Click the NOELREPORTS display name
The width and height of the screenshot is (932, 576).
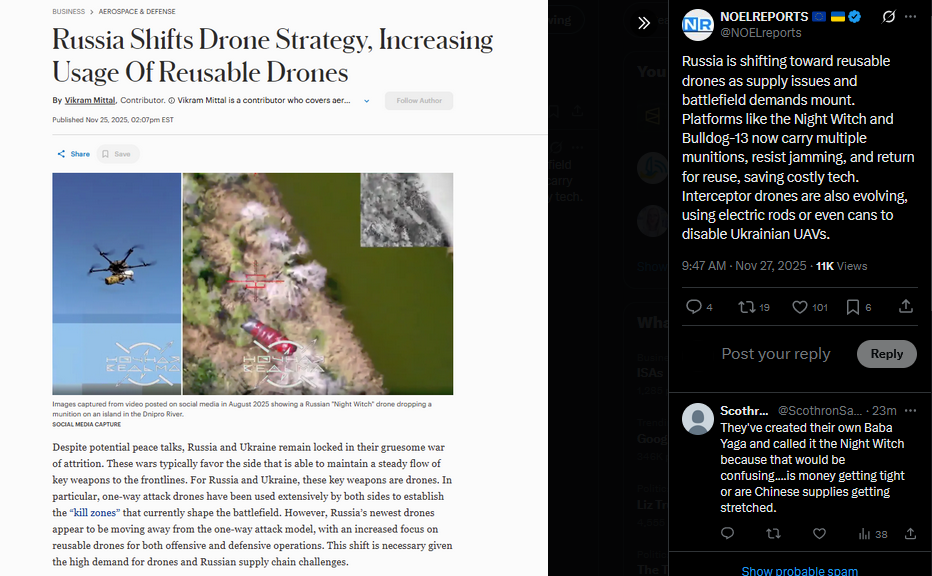(764, 17)
